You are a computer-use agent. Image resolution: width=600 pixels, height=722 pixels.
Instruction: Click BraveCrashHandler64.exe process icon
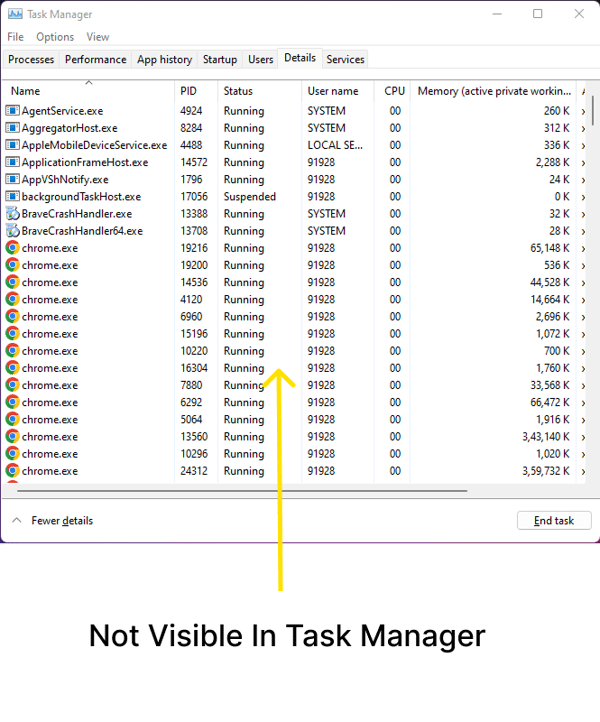[x=13, y=231]
